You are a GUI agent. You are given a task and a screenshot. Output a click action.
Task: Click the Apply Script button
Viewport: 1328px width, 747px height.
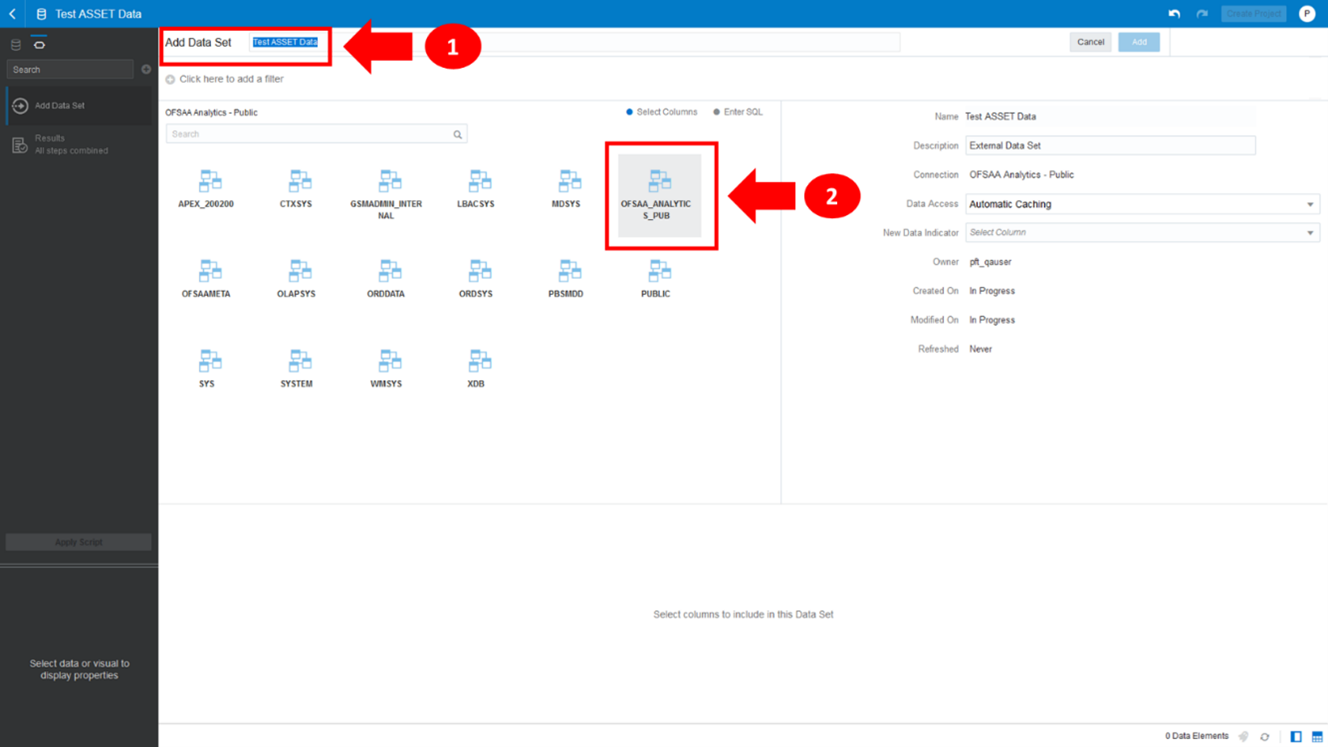78,541
